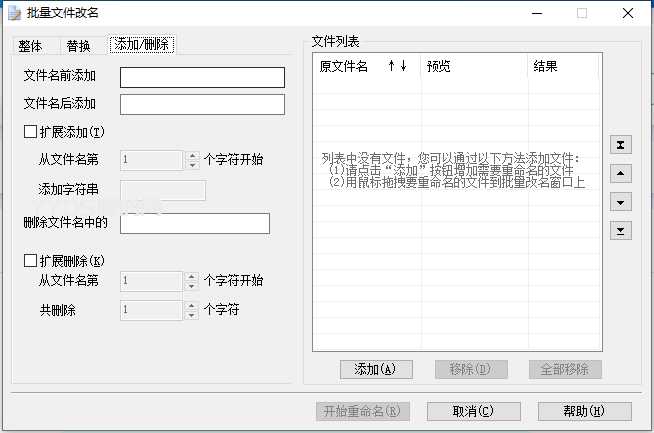Open the 替换 tab
The height and width of the screenshot is (433, 654).
(78, 45)
